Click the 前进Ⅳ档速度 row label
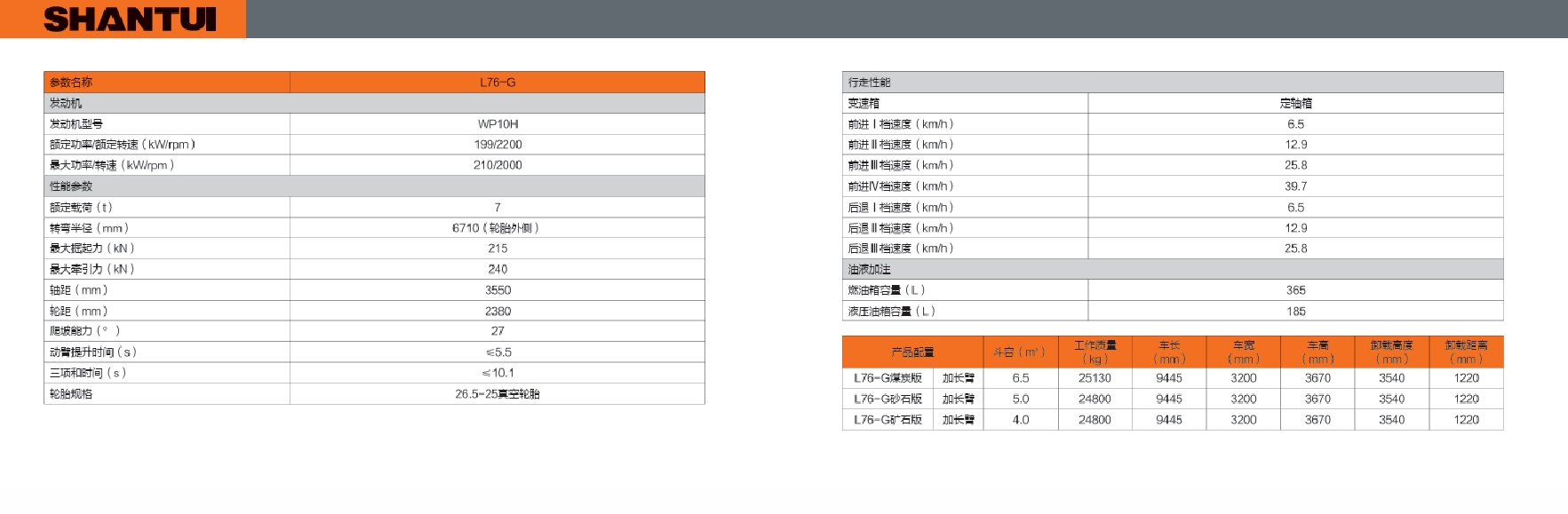The height and width of the screenshot is (514, 1568). pos(901,186)
